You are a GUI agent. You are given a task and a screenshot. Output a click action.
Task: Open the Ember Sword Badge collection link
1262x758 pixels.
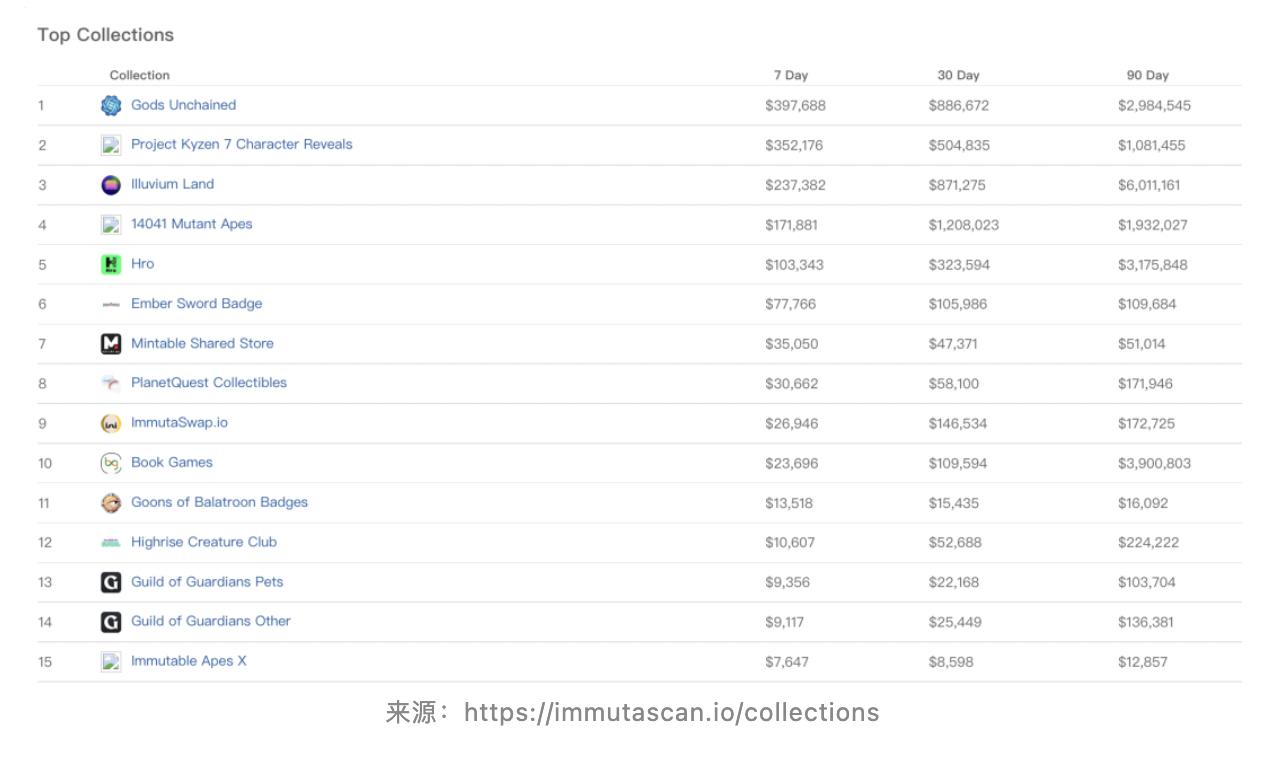click(196, 303)
